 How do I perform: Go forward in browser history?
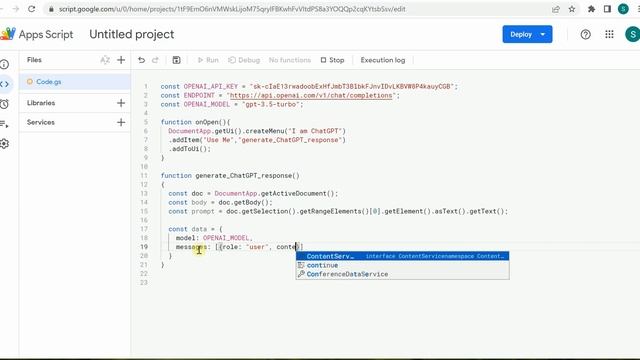tap(16, 9)
